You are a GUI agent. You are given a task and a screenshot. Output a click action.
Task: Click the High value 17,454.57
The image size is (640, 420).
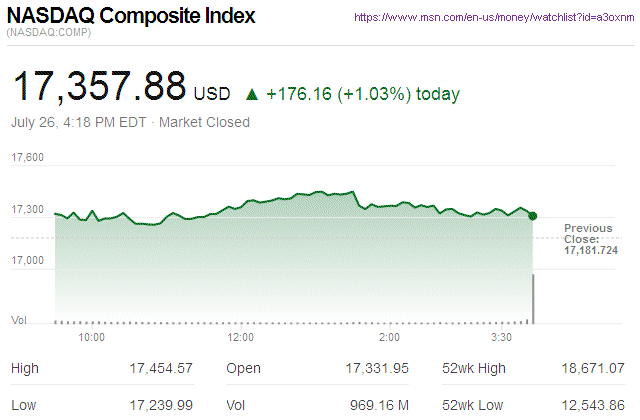[x=160, y=369]
